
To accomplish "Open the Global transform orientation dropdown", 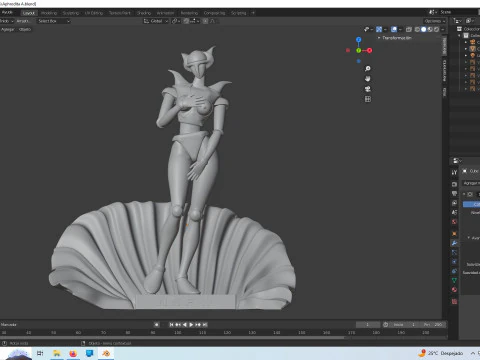I will click(x=156, y=21).
